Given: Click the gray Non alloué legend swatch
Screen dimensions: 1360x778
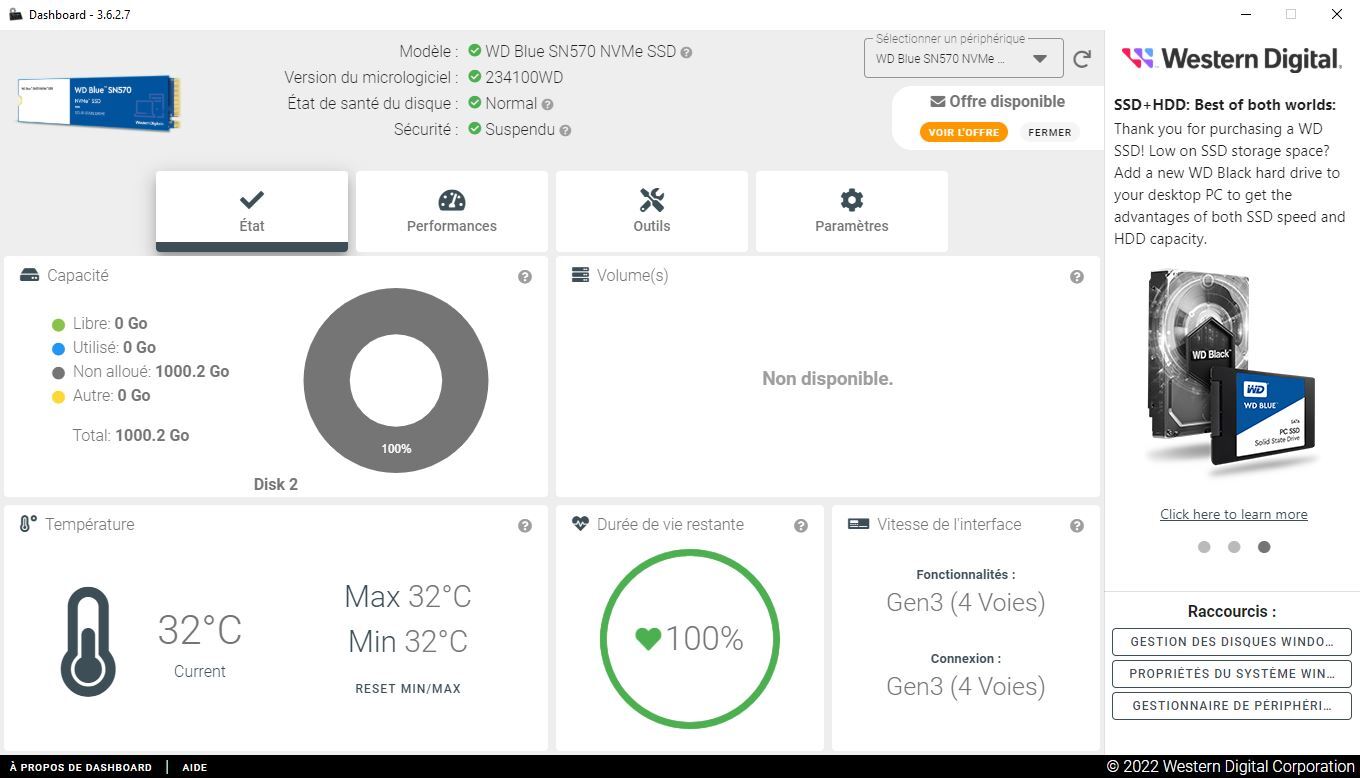Looking at the screenshot, I should pyautogui.click(x=58, y=373).
